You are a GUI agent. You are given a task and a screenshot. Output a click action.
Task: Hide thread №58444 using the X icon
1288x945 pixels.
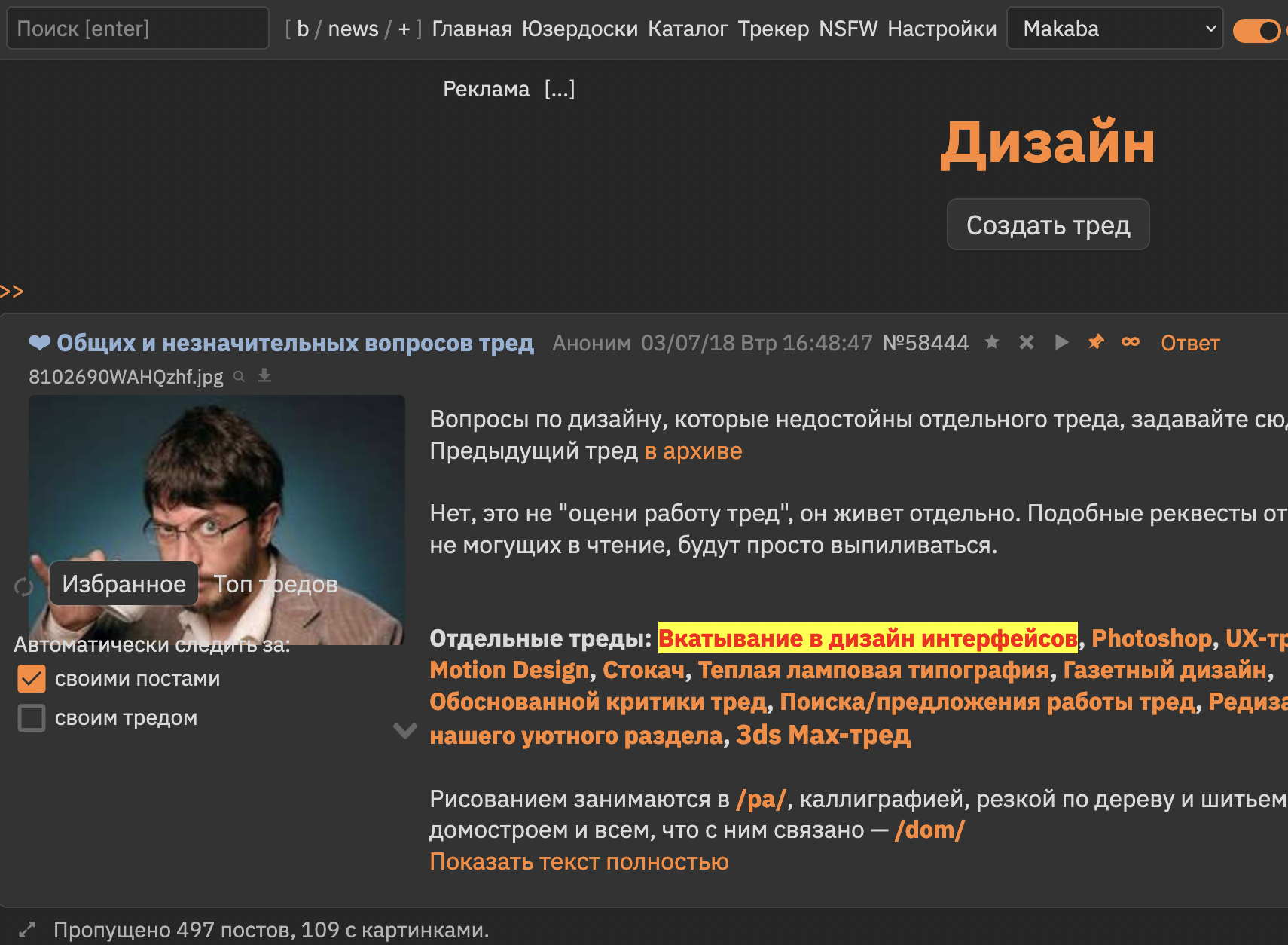pyautogui.click(x=1026, y=342)
